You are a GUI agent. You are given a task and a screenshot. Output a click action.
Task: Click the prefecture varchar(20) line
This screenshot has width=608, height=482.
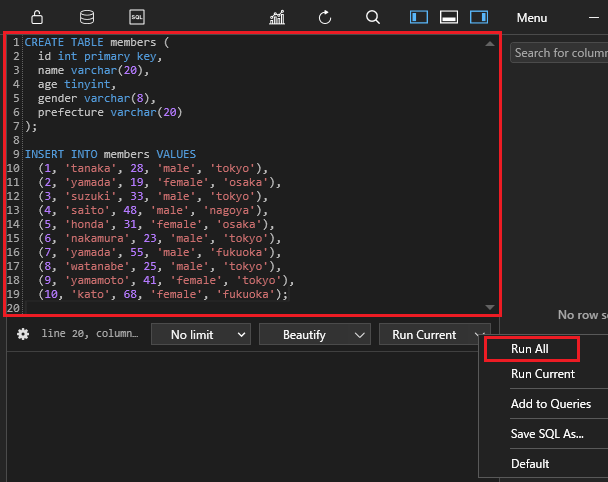click(x=110, y=112)
